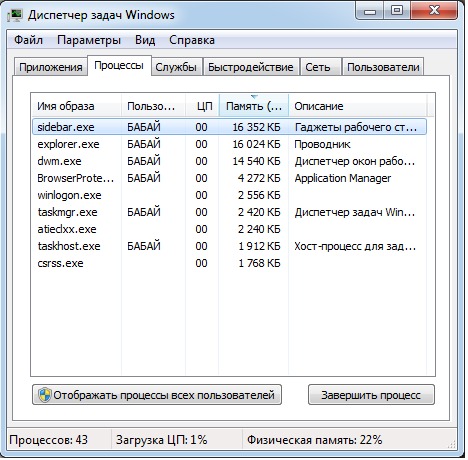The image size is (468, 460).
Task: Click the Завершить процесс button
Action: [371, 395]
